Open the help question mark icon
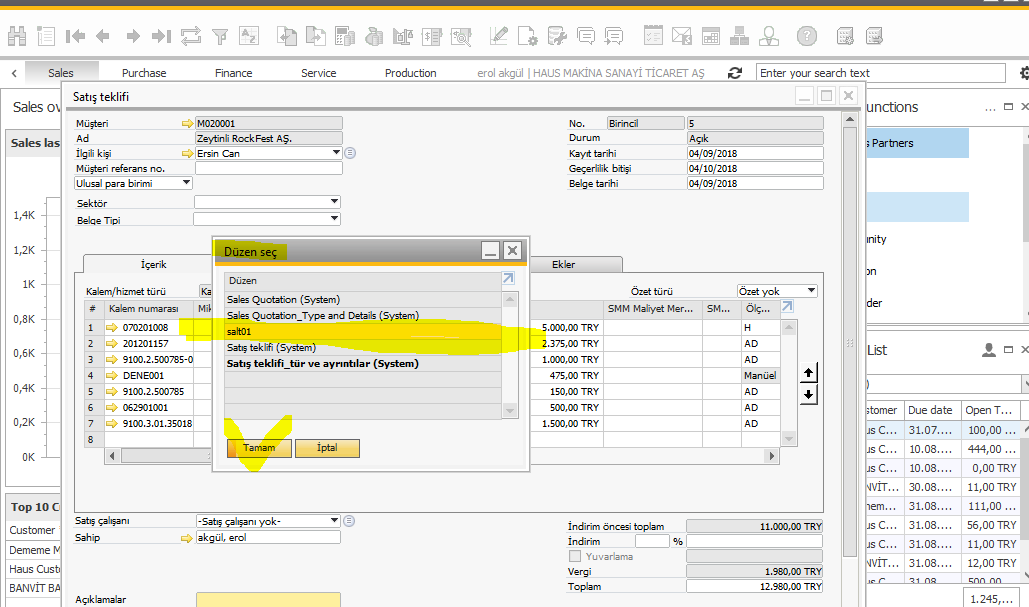 pos(806,37)
